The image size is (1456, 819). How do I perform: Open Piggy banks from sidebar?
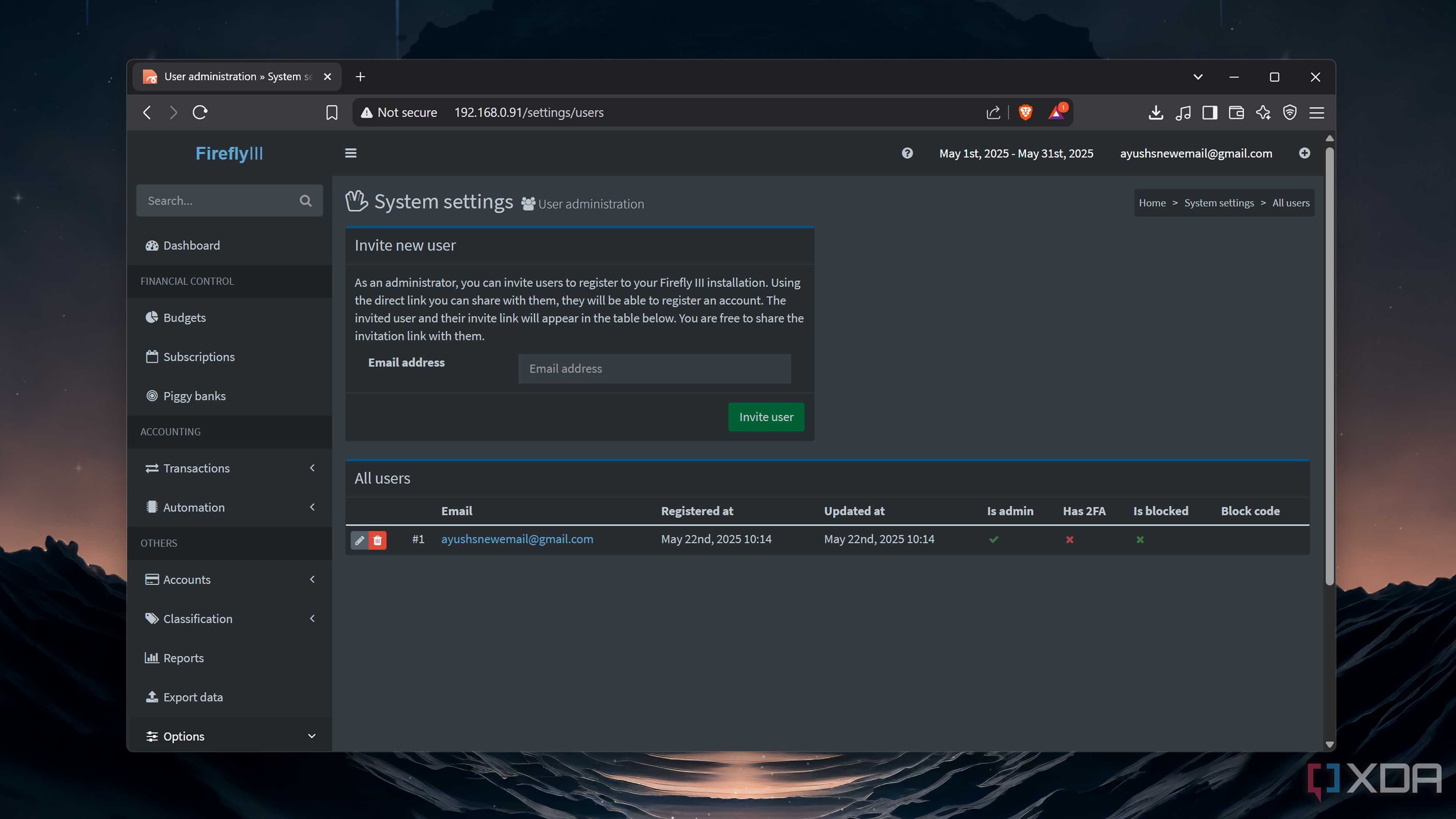click(x=229, y=396)
